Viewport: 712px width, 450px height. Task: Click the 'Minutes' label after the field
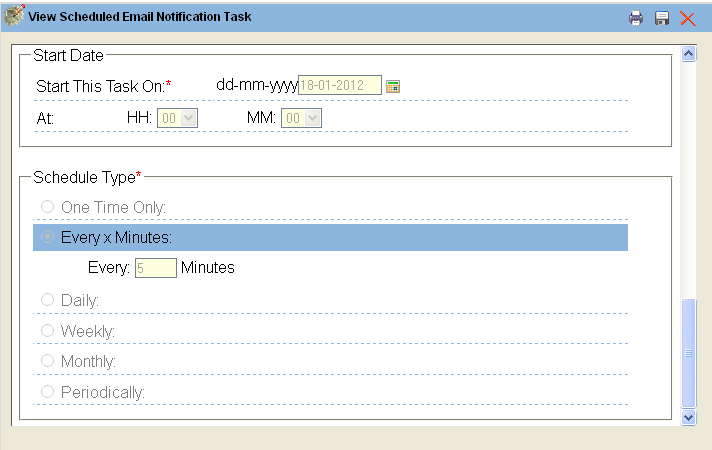pos(208,267)
